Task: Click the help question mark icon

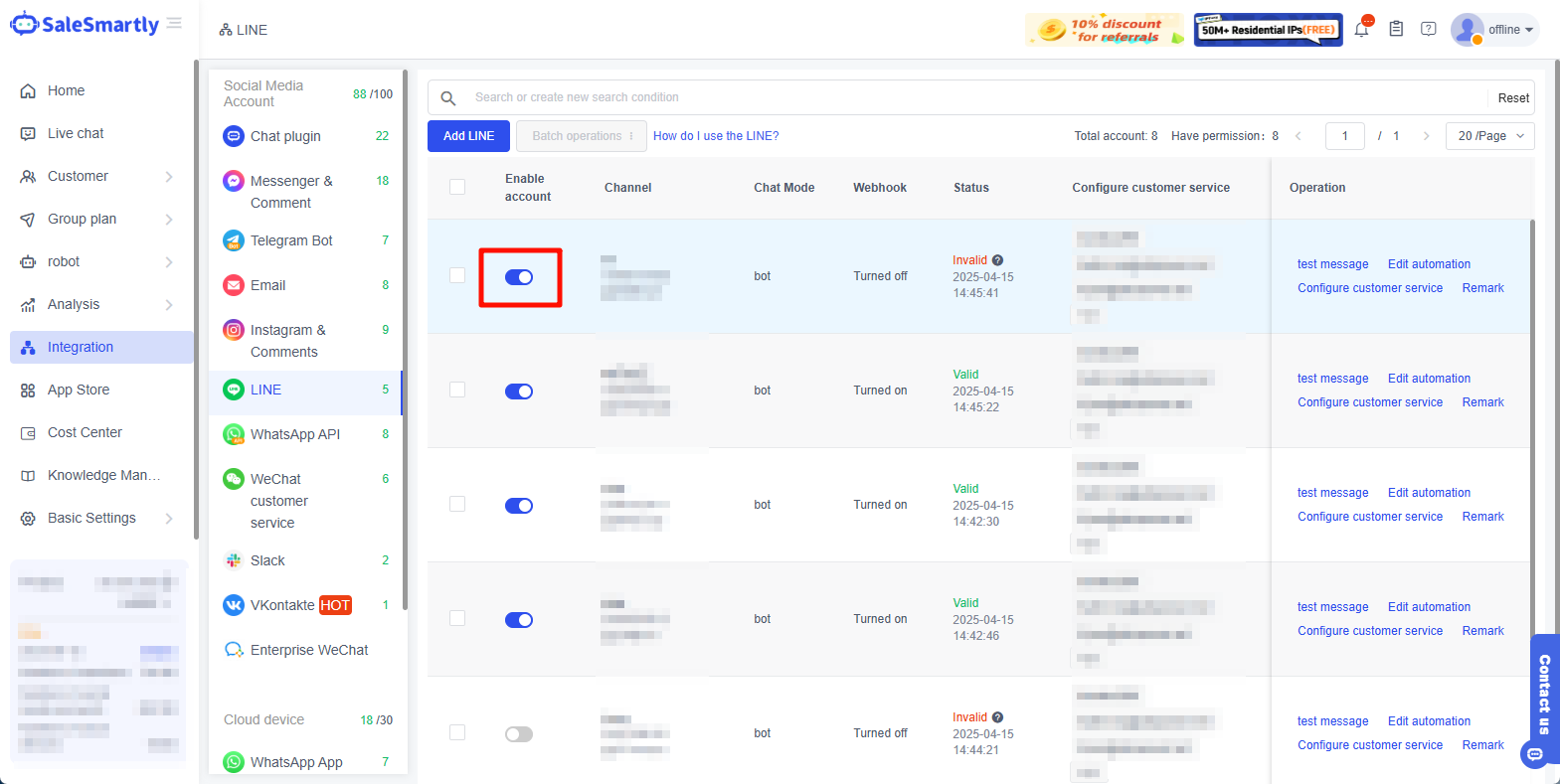Action: (x=1428, y=30)
